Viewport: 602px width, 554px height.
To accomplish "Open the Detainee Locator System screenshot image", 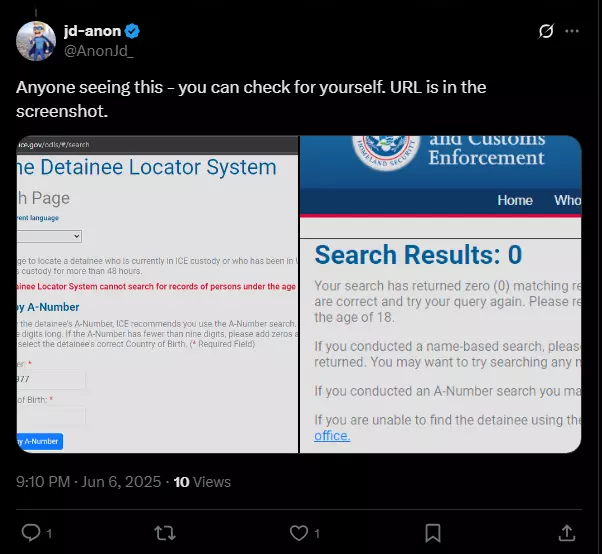I will 157,294.
